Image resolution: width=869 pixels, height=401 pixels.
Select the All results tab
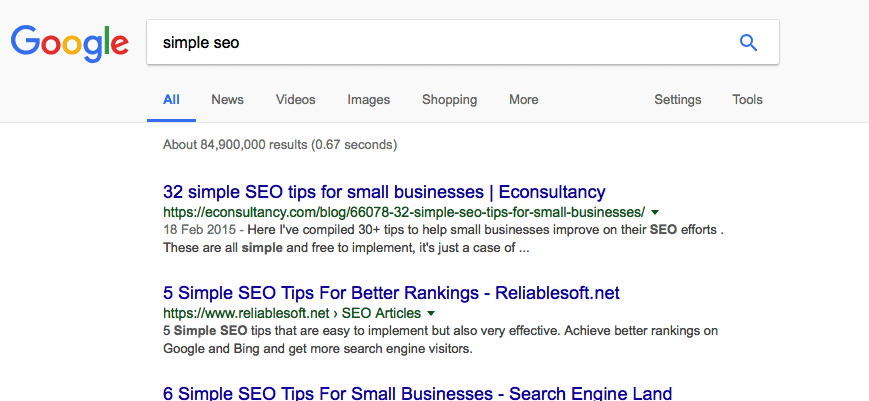point(171,100)
